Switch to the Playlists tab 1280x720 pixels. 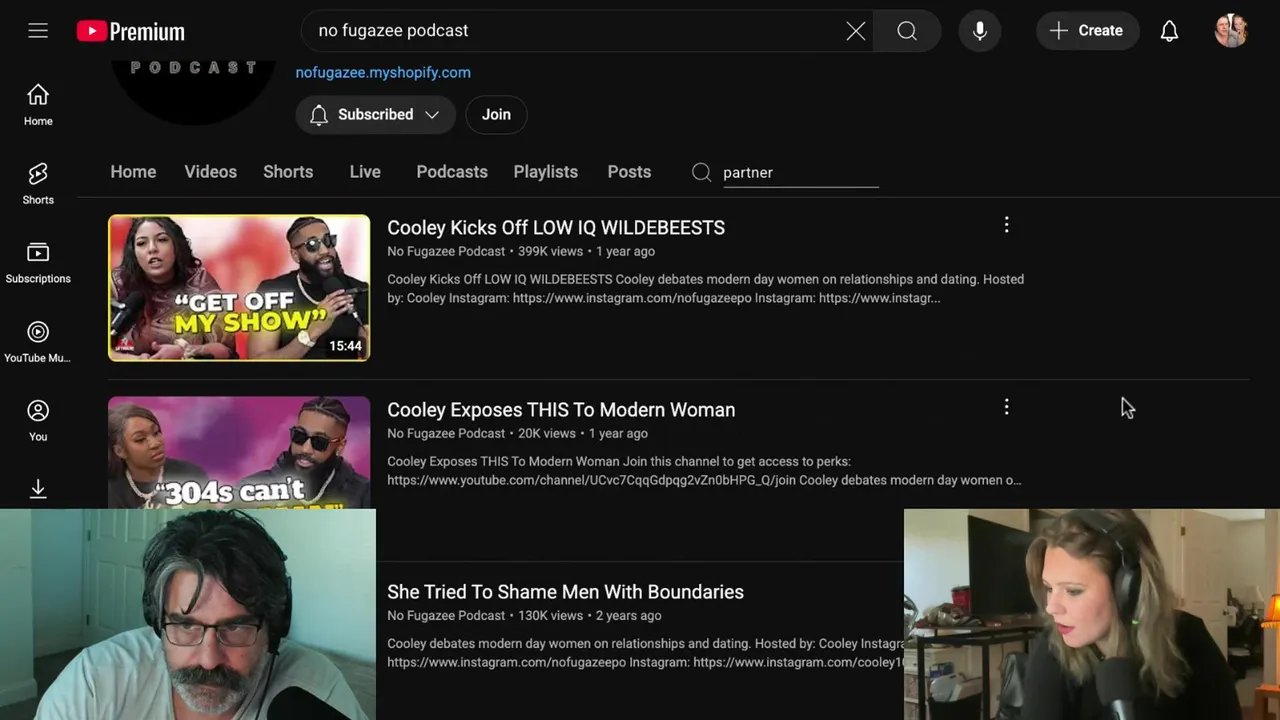545,172
